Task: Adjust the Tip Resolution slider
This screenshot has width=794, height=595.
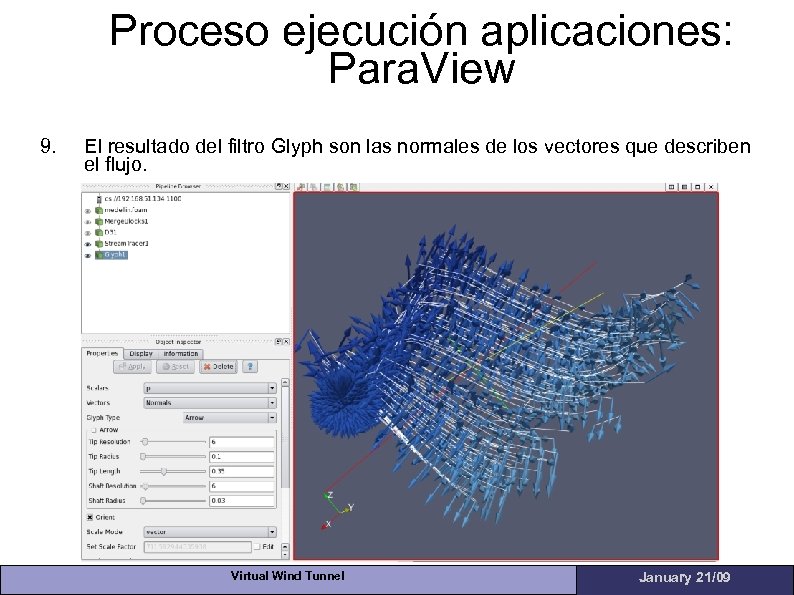Action: [173, 442]
